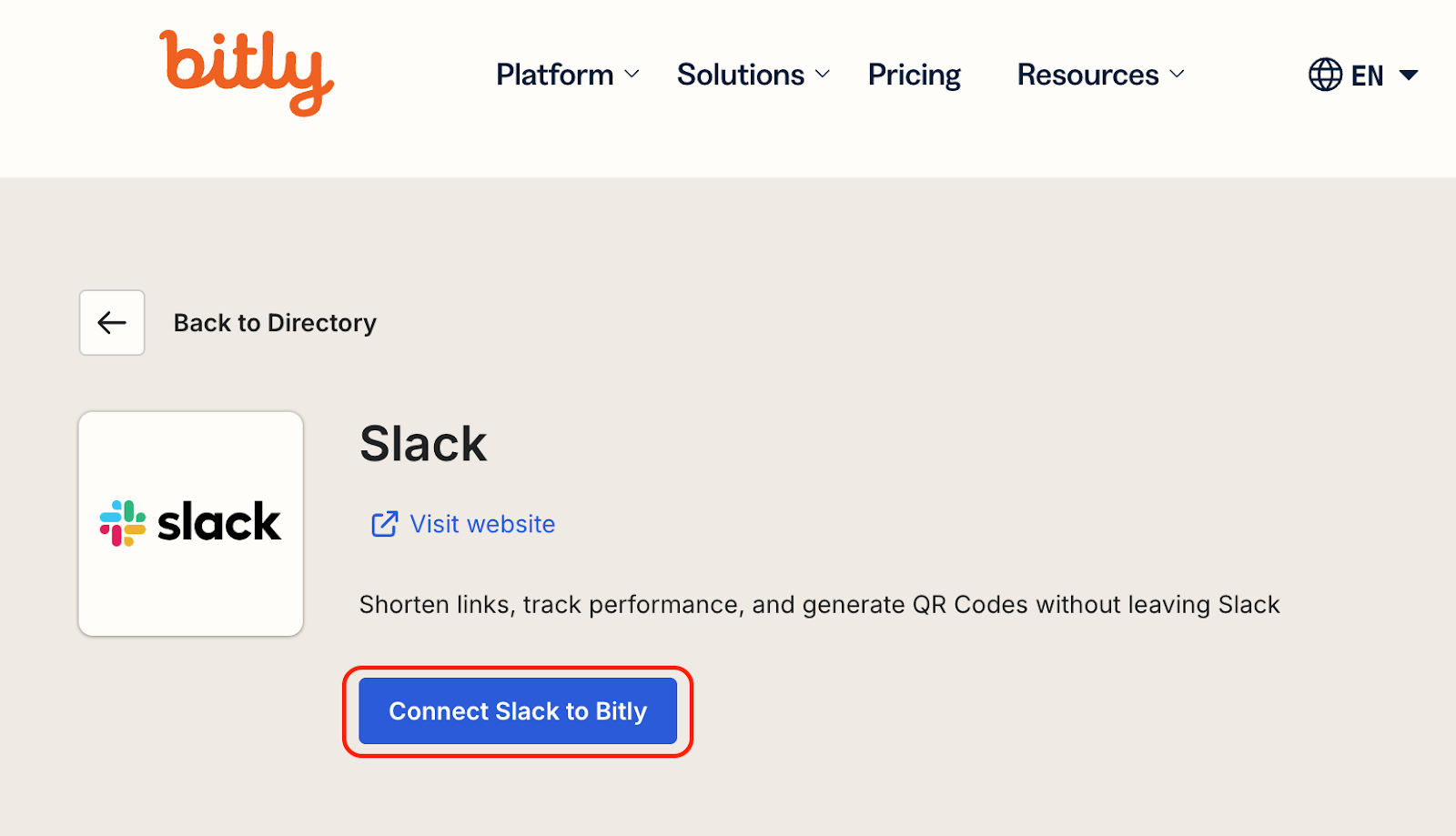The width and height of the screenshot is (1456, 836).
Task: Open the Visit website link
Action: click(x=482, y=524)
